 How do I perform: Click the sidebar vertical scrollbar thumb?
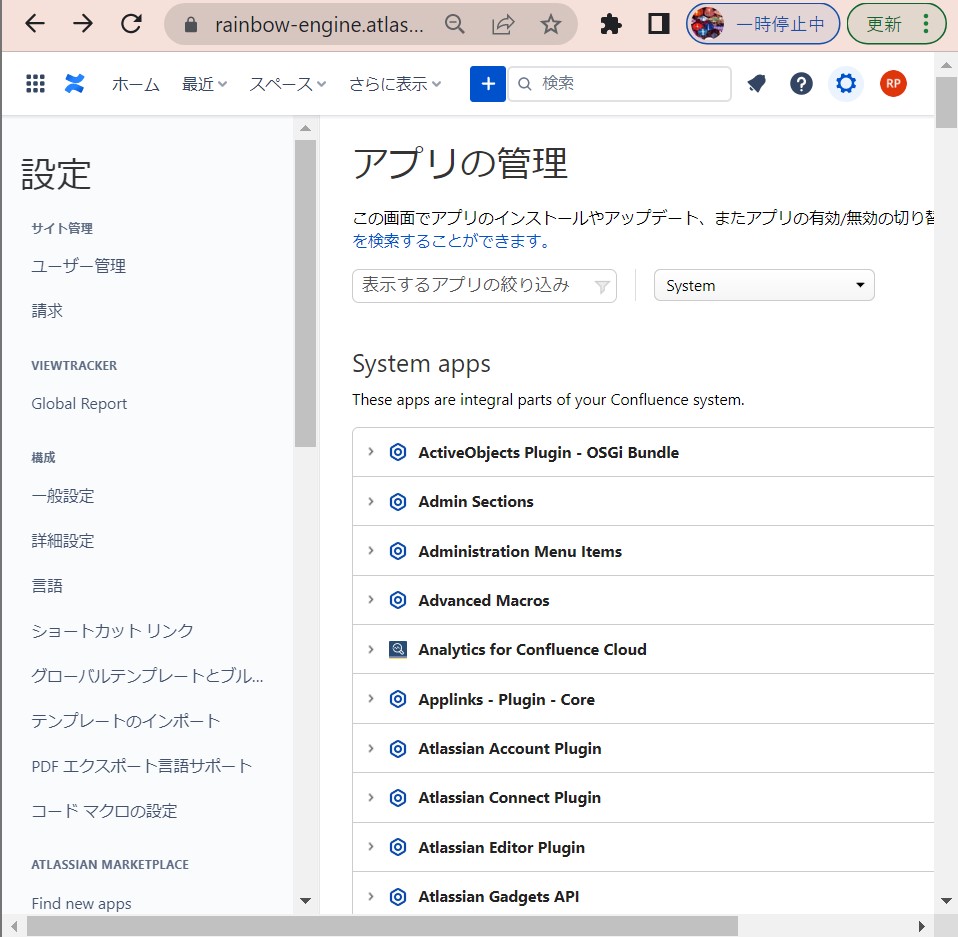[305, 293]
